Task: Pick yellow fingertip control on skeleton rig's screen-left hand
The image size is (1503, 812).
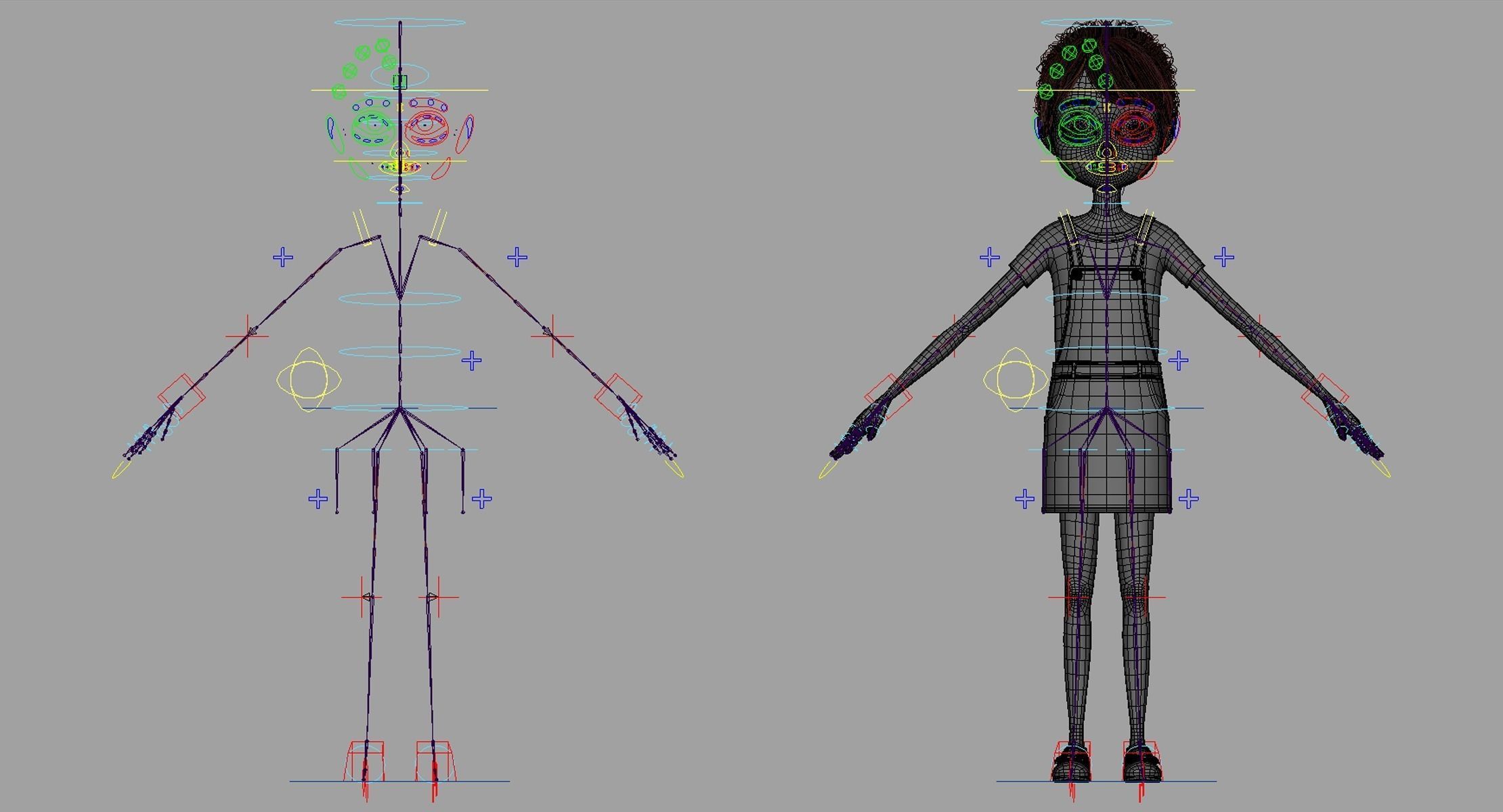Action: click(x=121, y=470)
